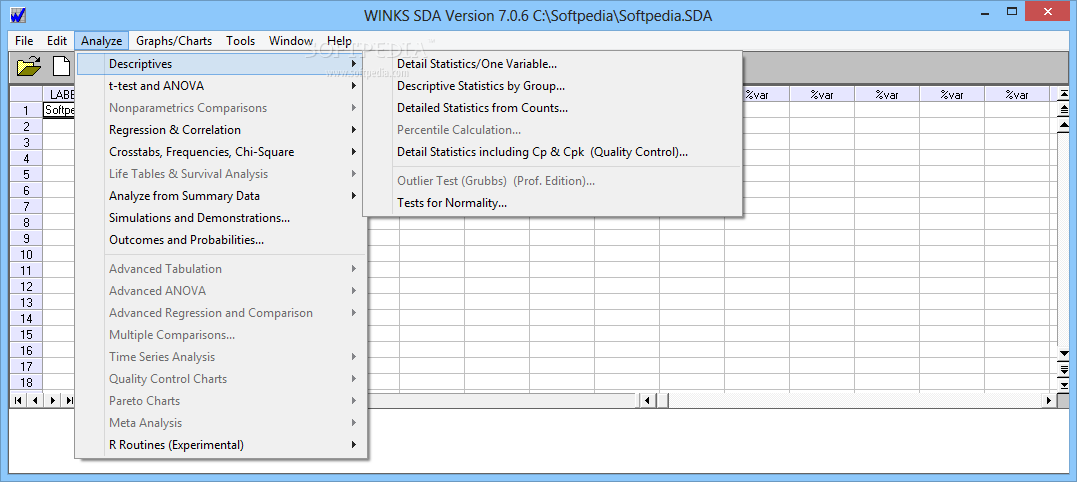Open the Graphs/Charts menu

[x=174, y=41]
